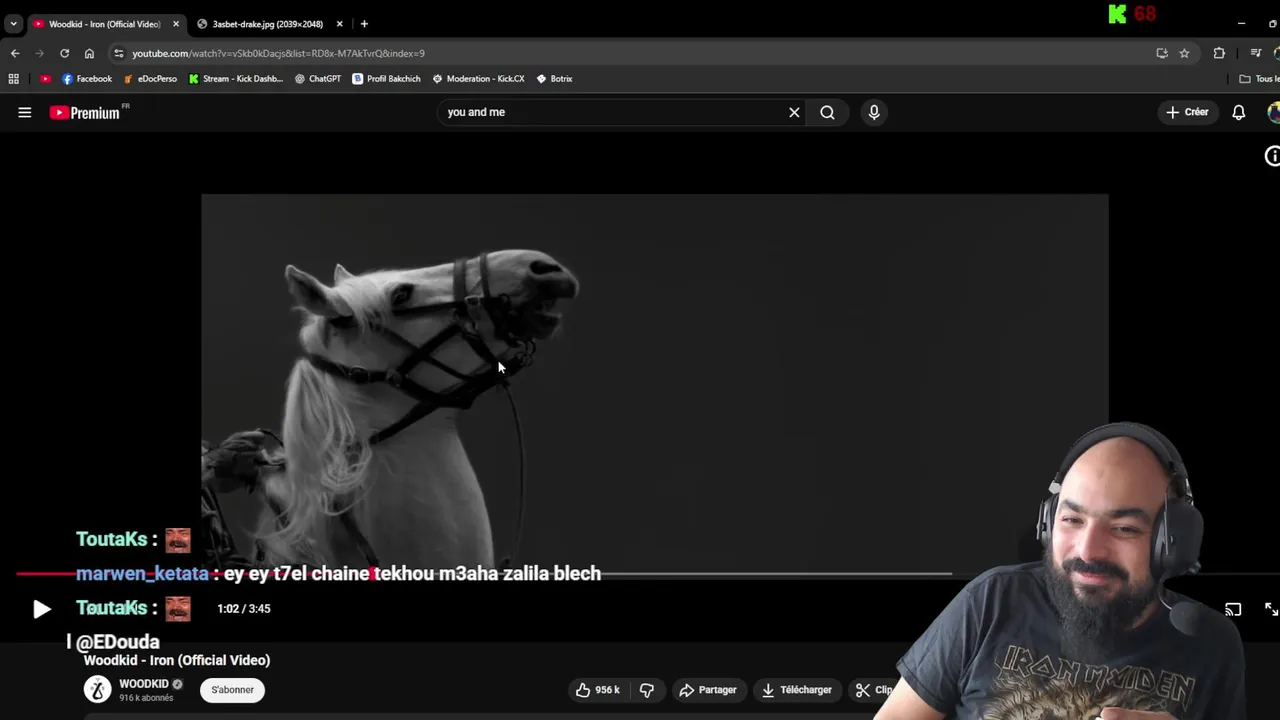
Task: View site information icon in address bar
Action: point(119,53)
